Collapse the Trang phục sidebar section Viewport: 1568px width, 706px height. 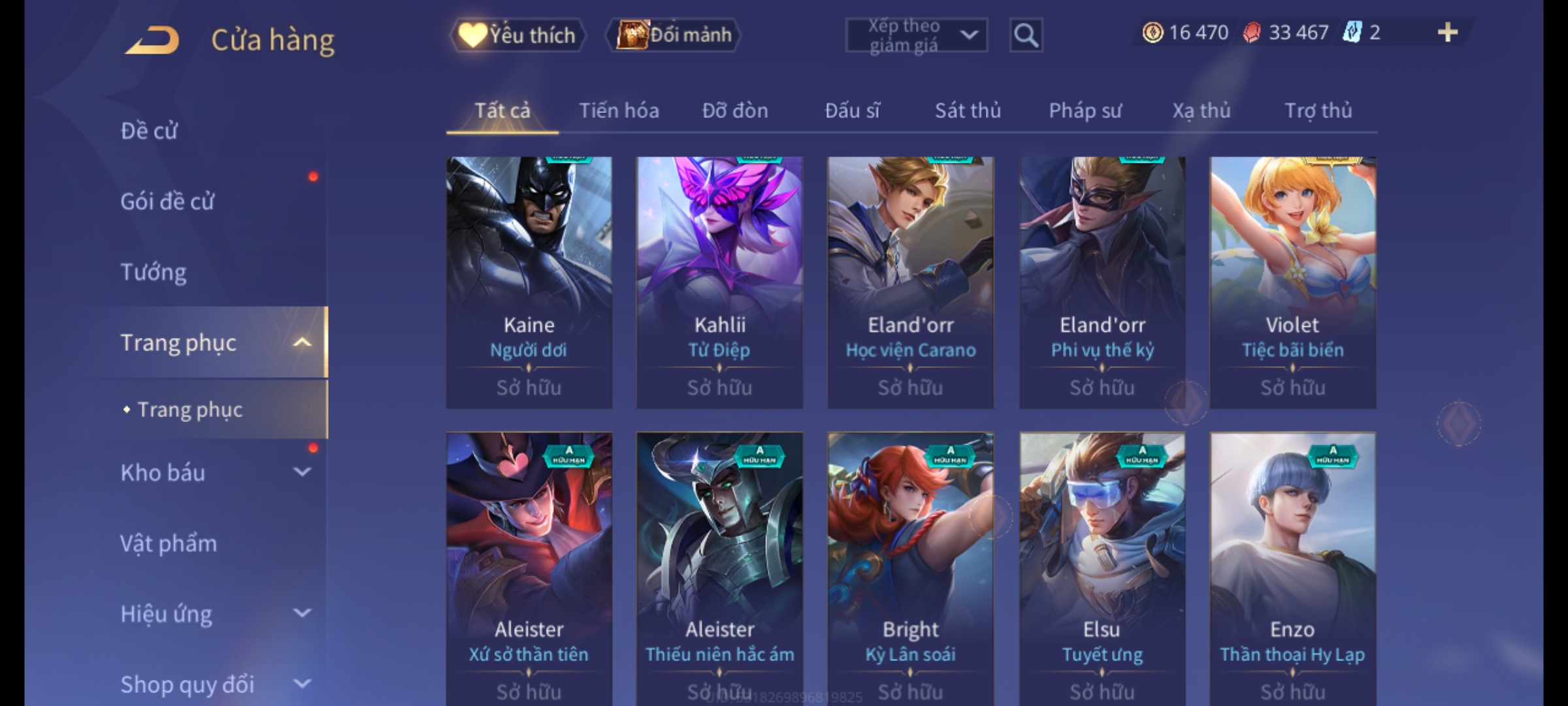coord(302,342)
